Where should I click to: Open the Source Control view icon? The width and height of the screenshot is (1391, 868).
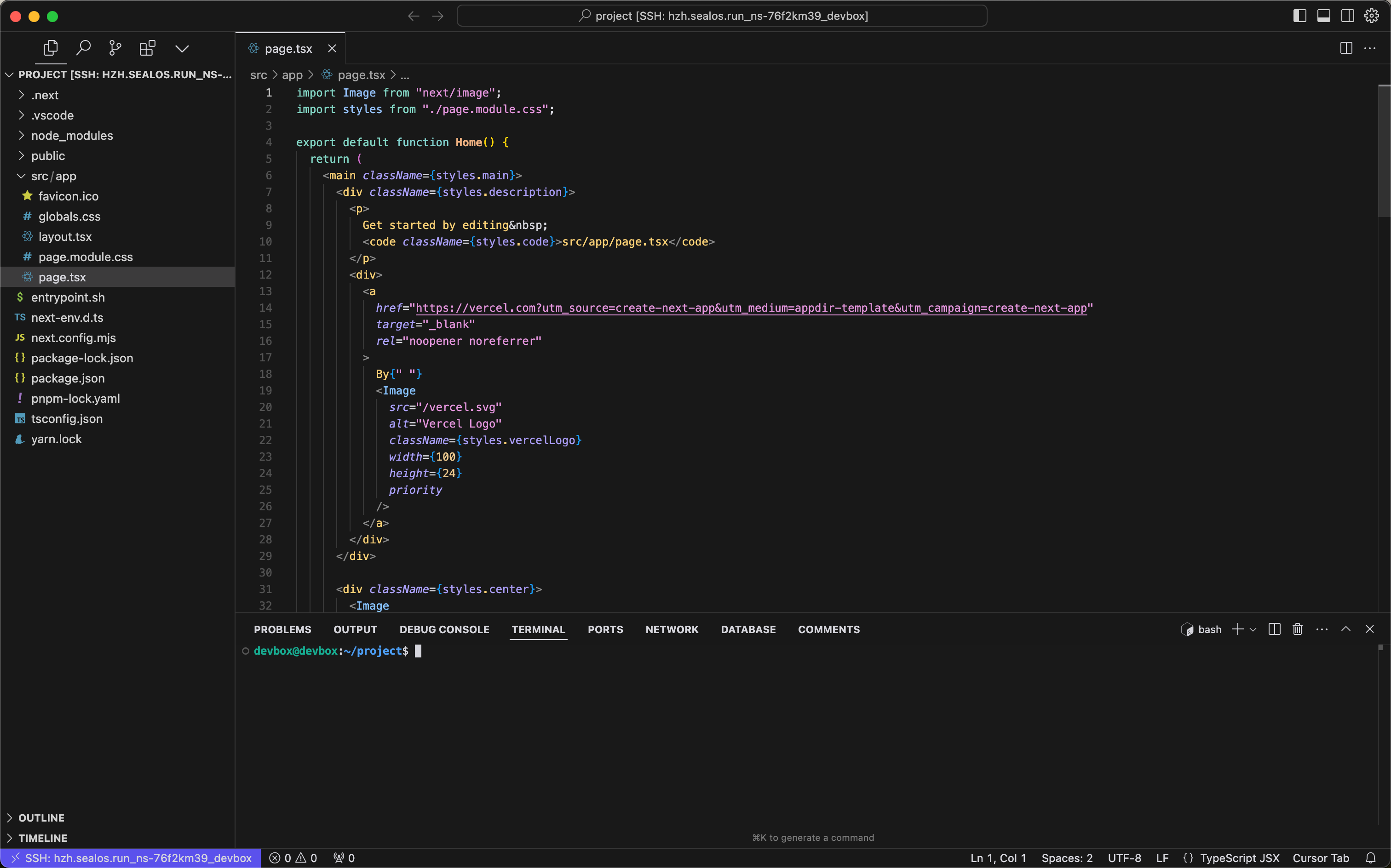[x=115, y=48]
